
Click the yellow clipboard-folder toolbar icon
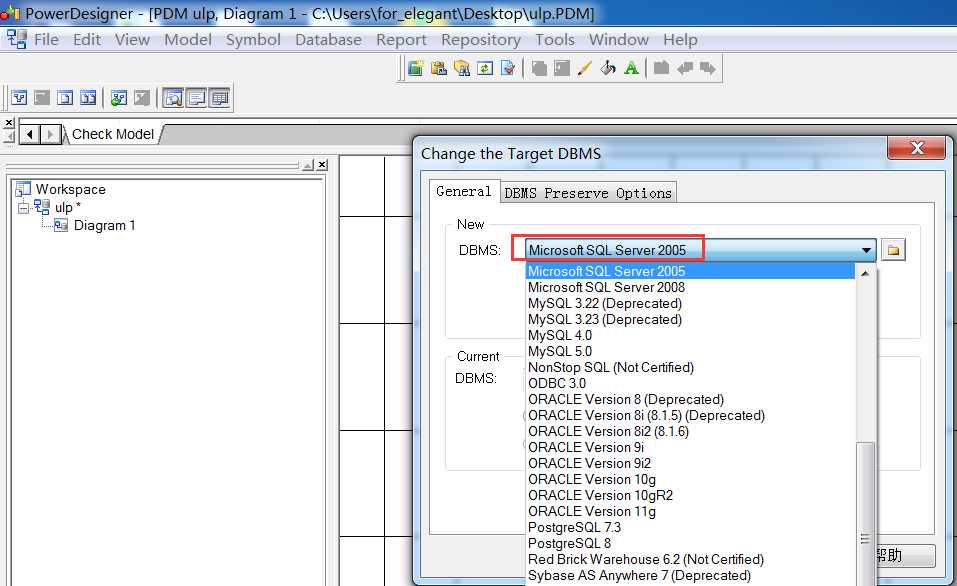click(439, 68)
